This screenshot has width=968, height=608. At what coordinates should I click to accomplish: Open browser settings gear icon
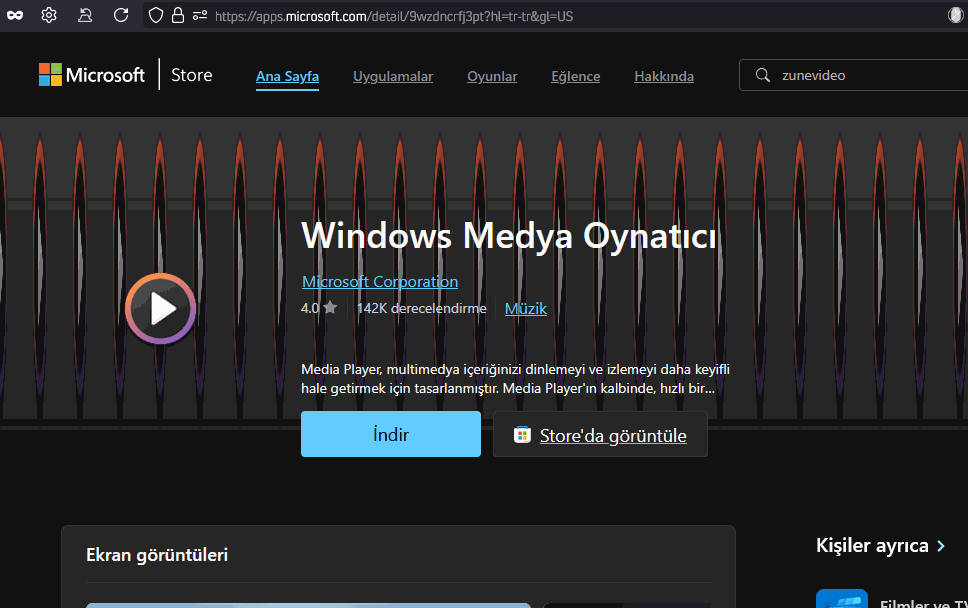click(x=49, y=15)
